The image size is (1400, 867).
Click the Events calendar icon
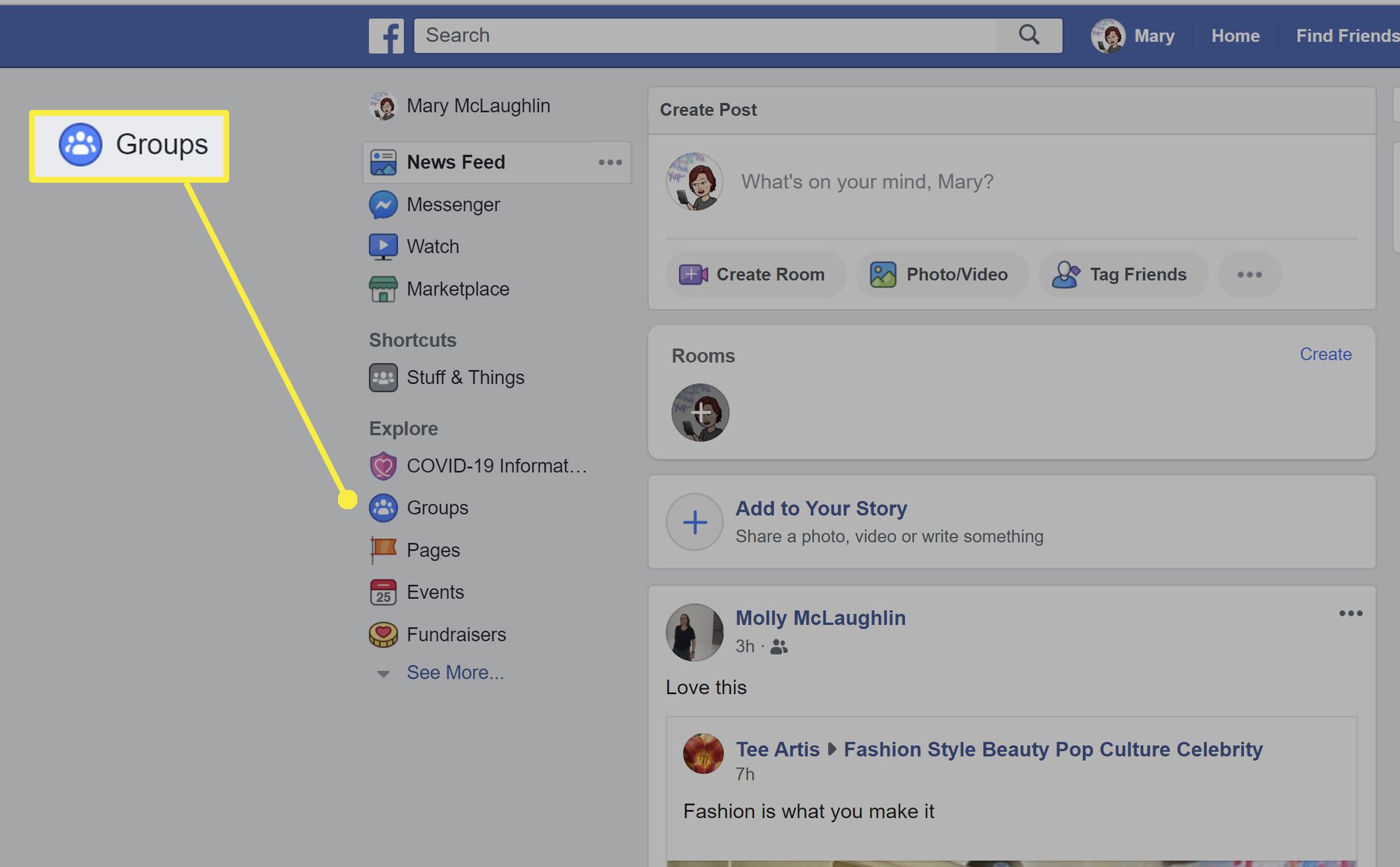click(383, 592)
